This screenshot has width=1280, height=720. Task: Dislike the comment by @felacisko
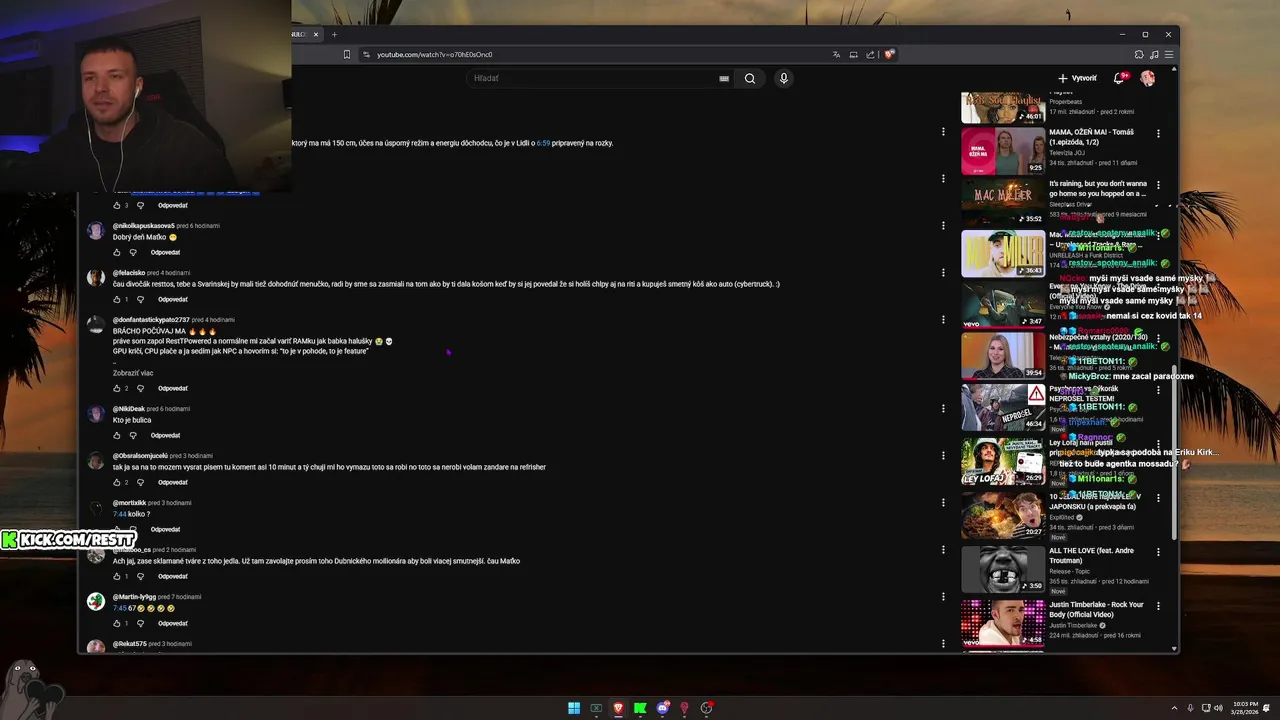point(140,299)
